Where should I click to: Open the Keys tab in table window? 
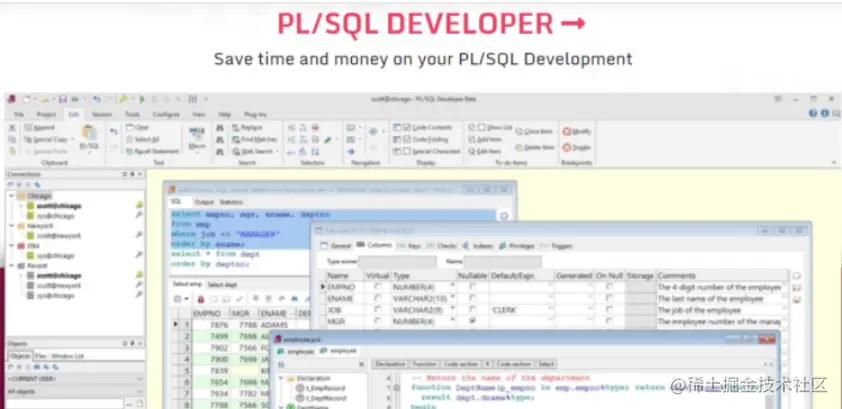point(409,246)
